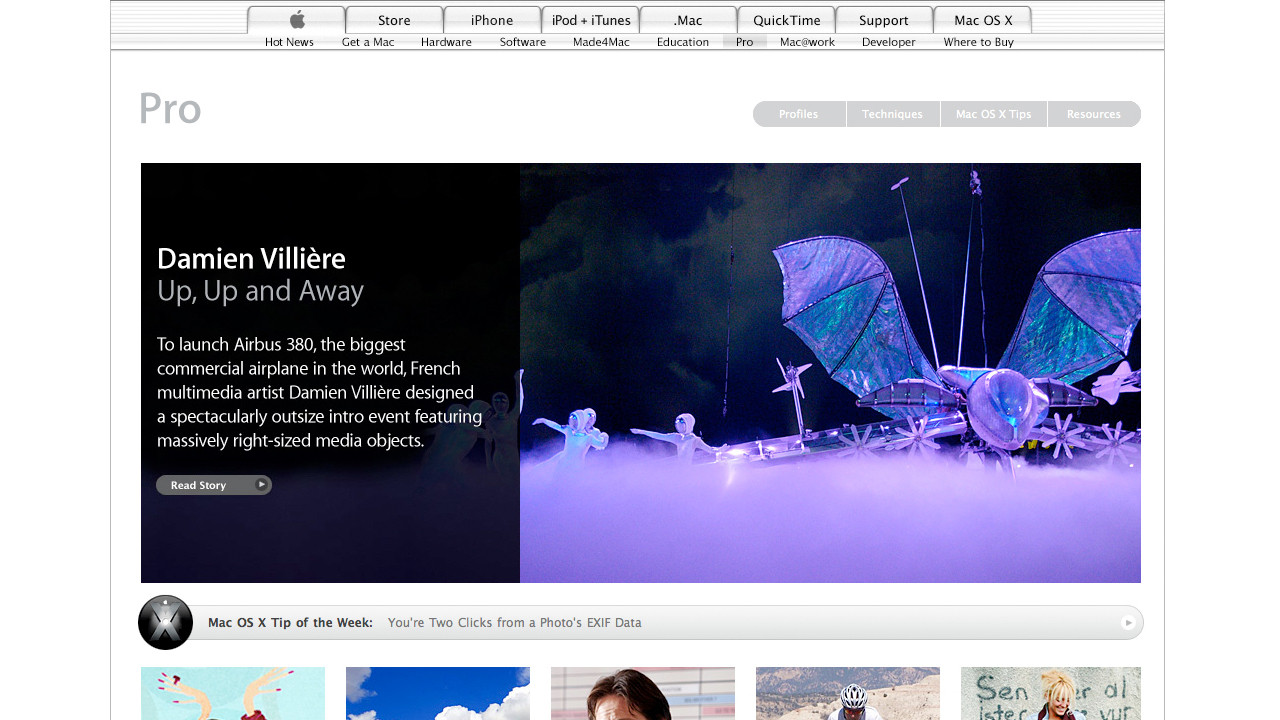Screen dimensions: 1280x720
Task: Open the dark-haired man portrait thumbnail
Action: (x=643, y=693)
